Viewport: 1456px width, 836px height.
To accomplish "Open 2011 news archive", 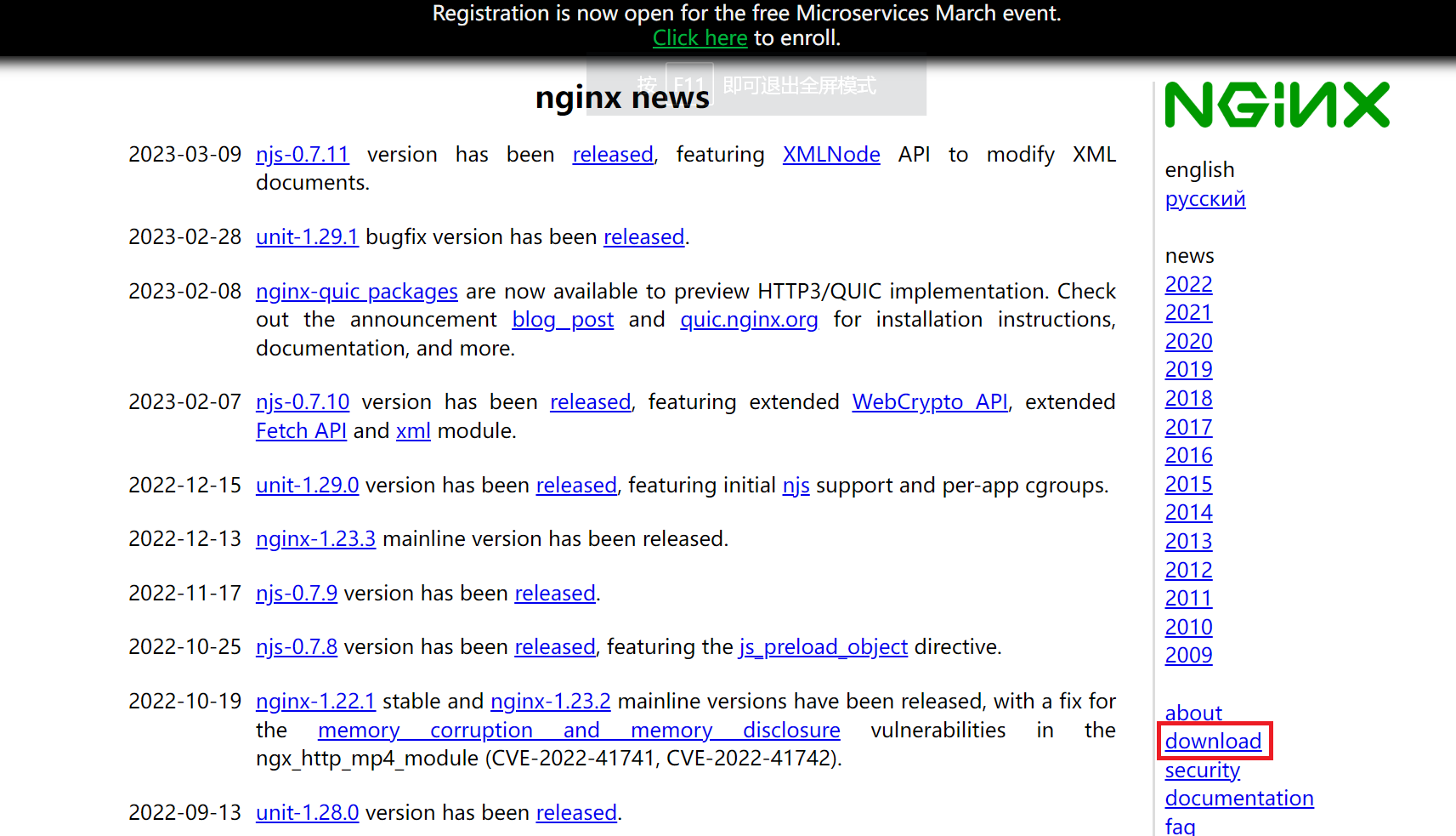I will [x=1188, y=599].
